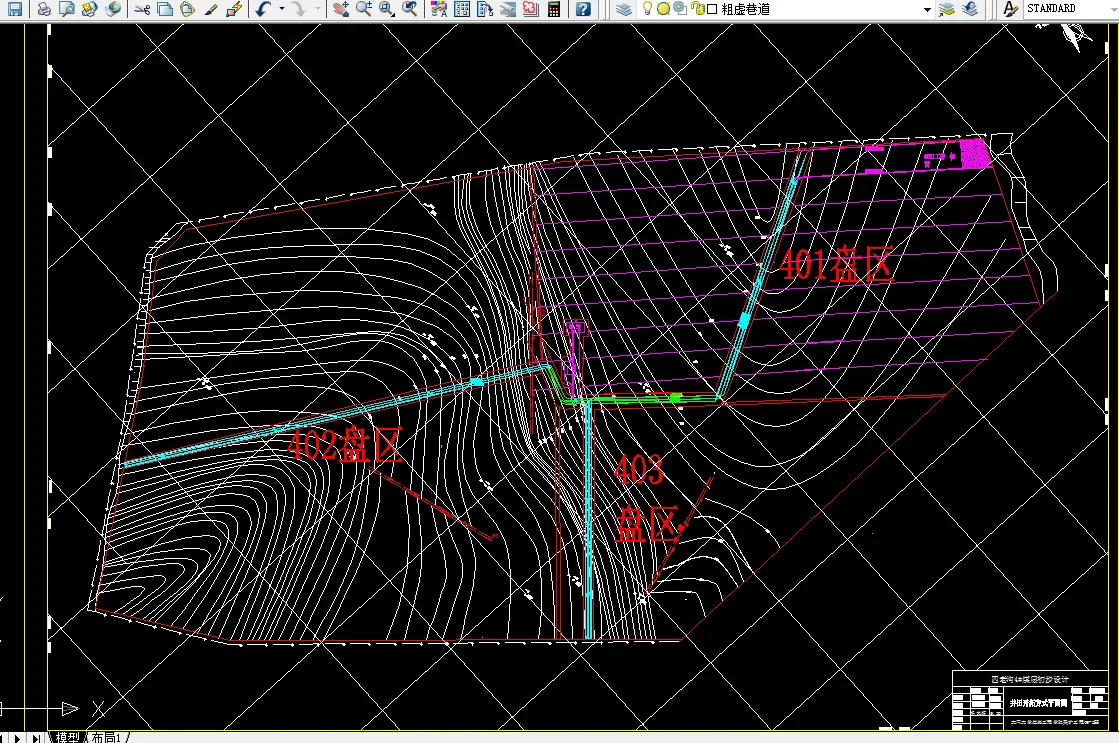Click the Plot printer icon

click(x=44, y=9)
